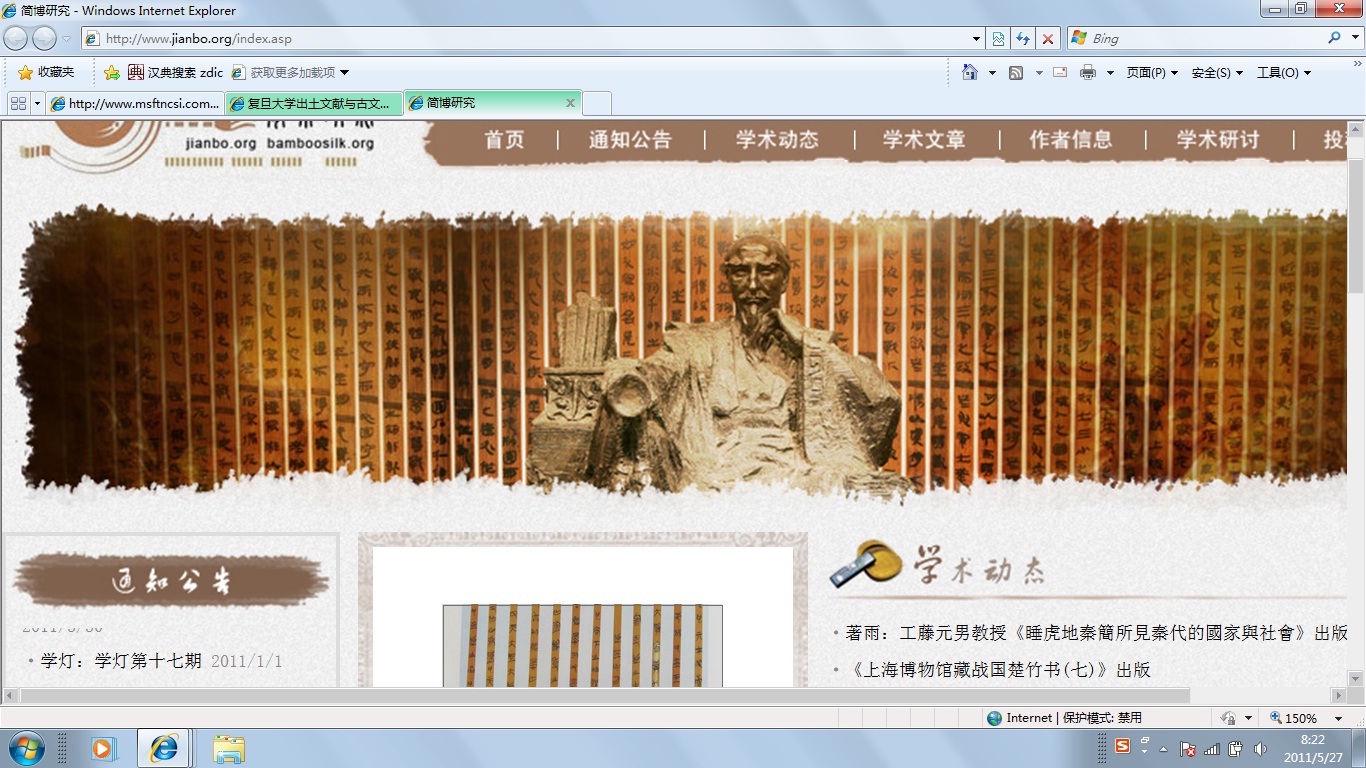Screen dimensions: 1366x768
Task: Open the 页面(P) dropdown menu
Action: tap(1152, 72)
